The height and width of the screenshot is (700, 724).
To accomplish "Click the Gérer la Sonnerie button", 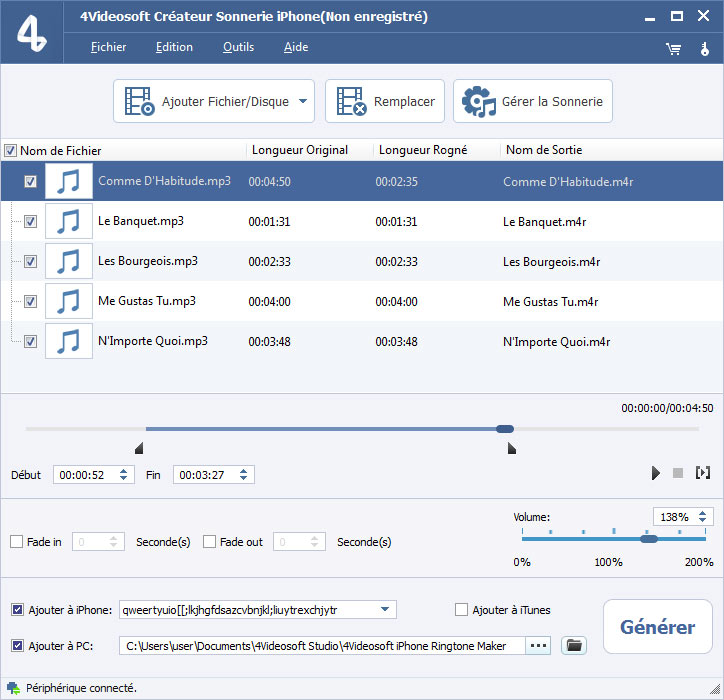I will pyautogui.click(x=533, y=101).
